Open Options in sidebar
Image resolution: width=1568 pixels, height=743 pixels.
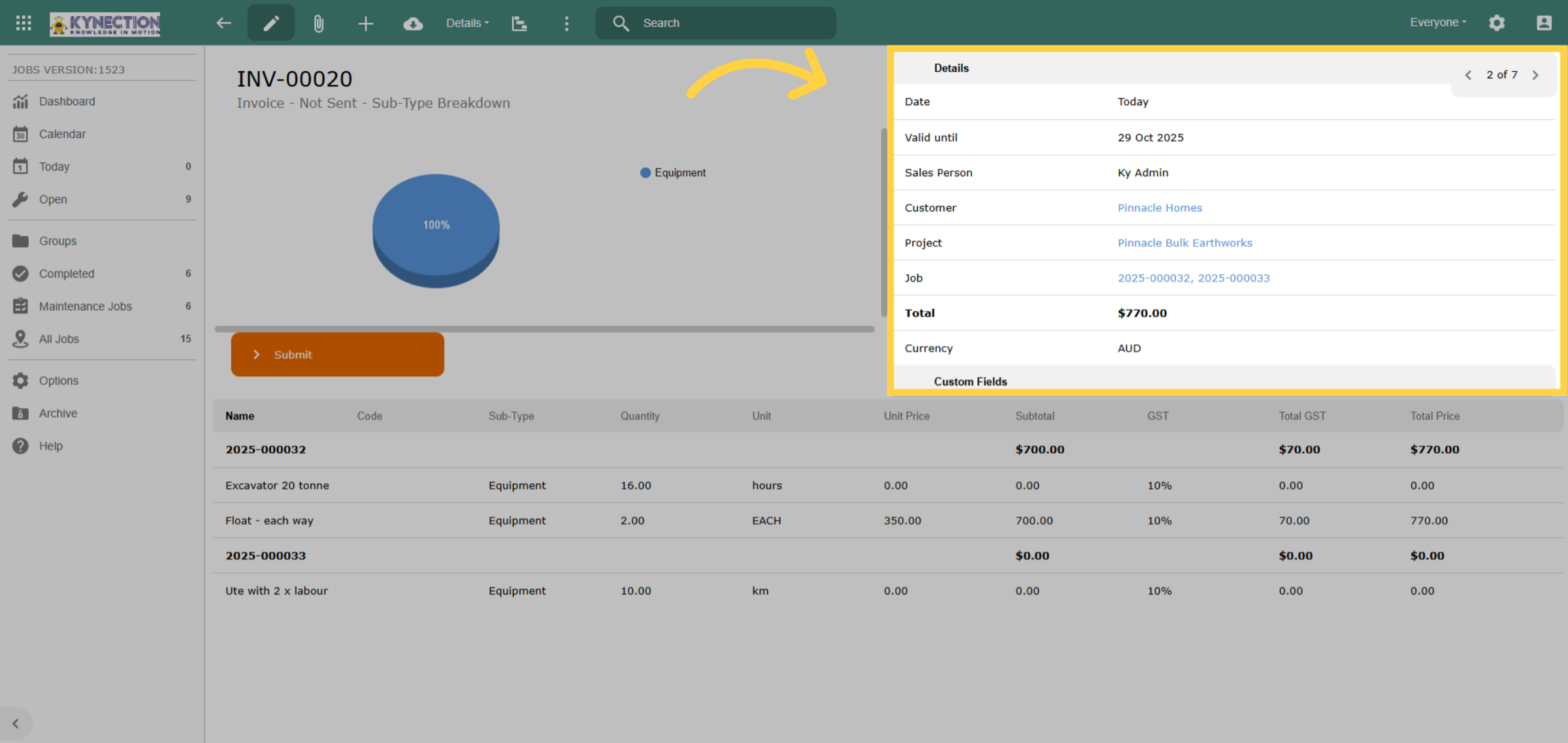click(102, 381)
